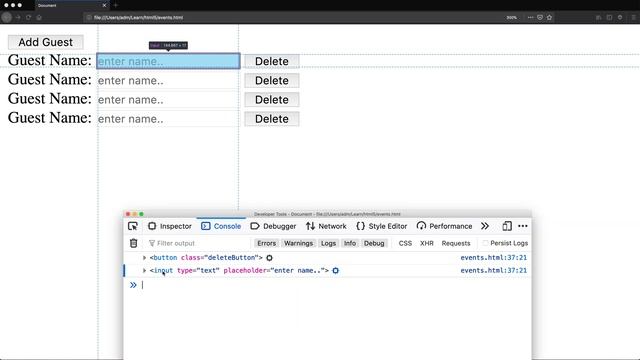Click Delete in the fourth guest row
The image size is (640, 360).
[272, 119]
